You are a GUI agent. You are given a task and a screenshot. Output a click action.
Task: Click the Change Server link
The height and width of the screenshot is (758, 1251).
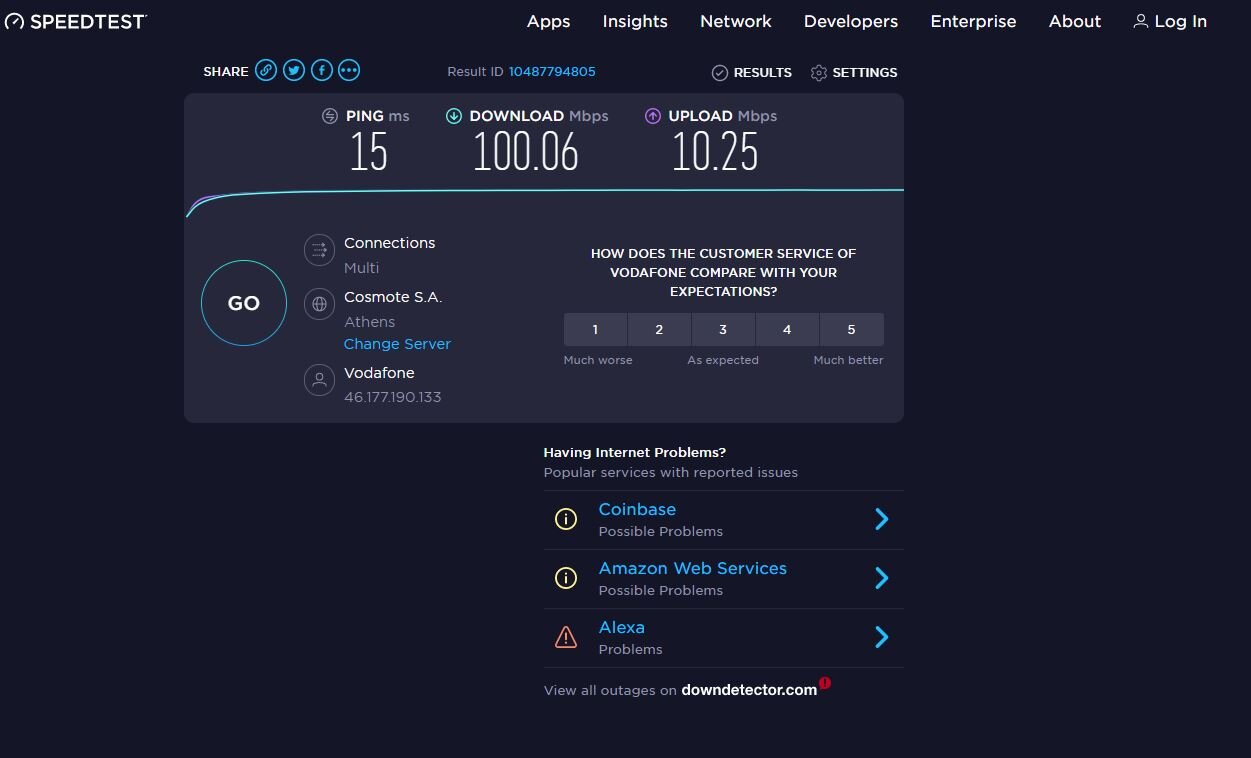[397, 344]
